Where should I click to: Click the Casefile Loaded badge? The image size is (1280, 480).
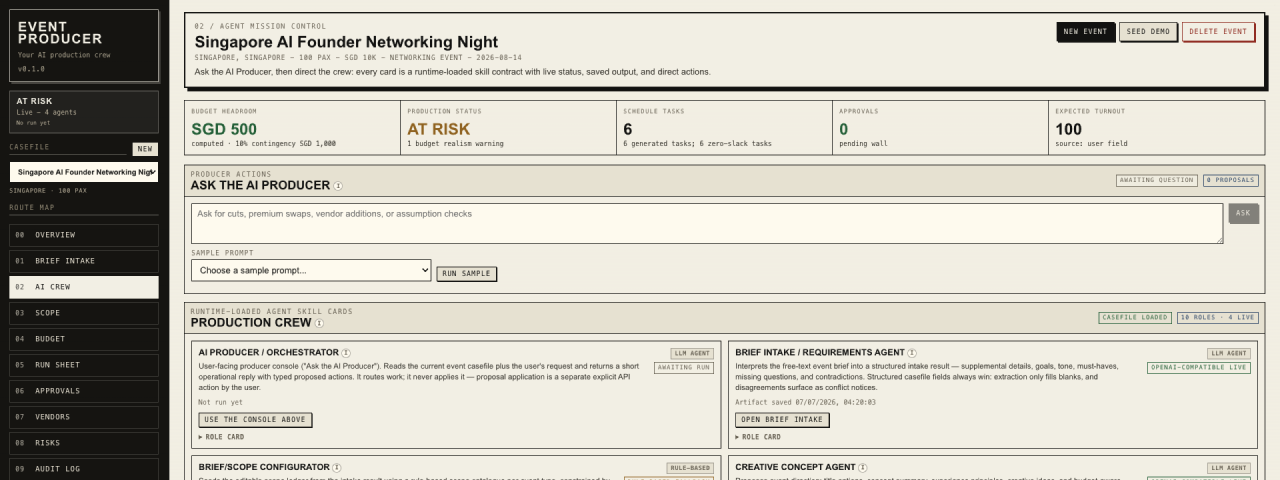[x=1135, y=318]
